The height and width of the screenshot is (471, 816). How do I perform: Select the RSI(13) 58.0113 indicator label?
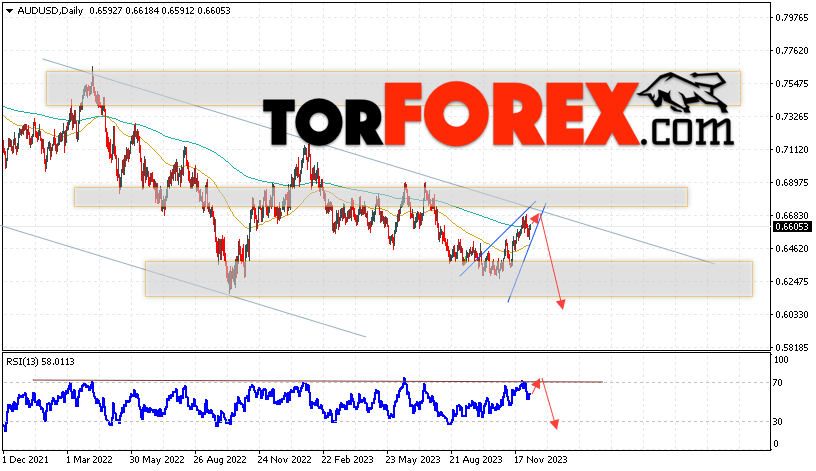click(41, 361)
